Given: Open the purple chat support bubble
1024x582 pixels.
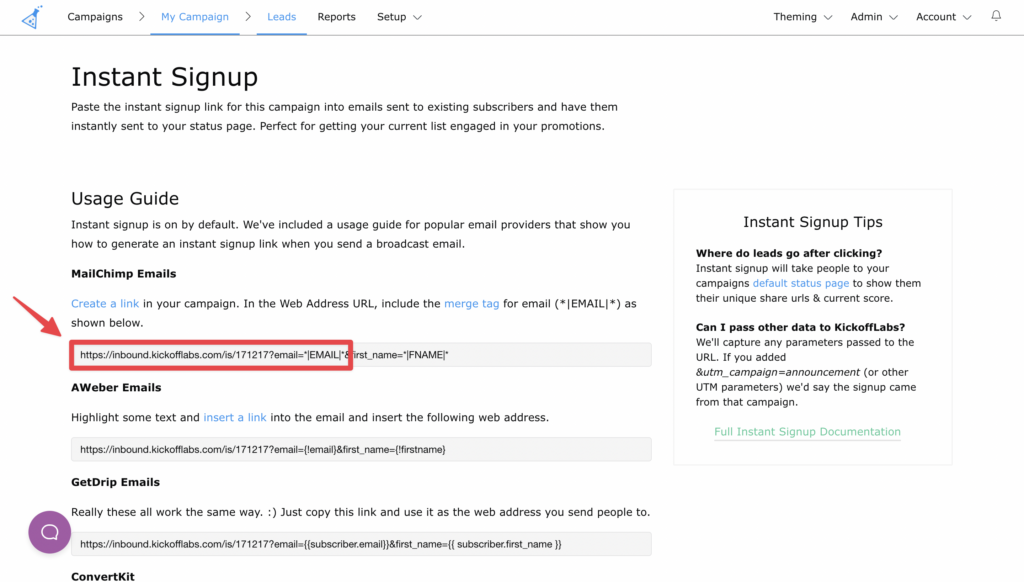Looking at the screenshot, I should (x=50, y=532).
